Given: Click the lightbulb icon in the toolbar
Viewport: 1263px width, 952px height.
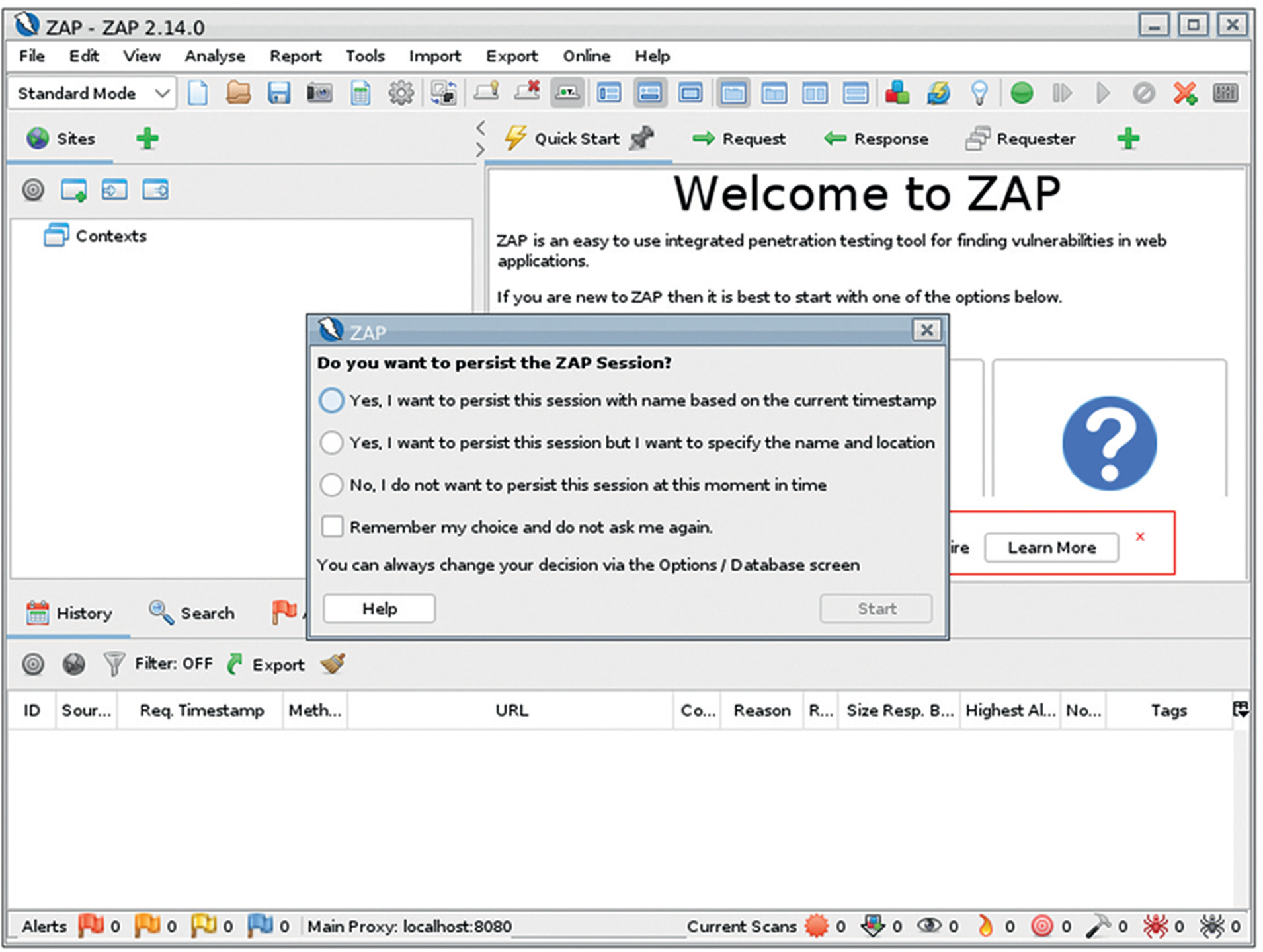Looking at the screenshot, I should [979, 93].
